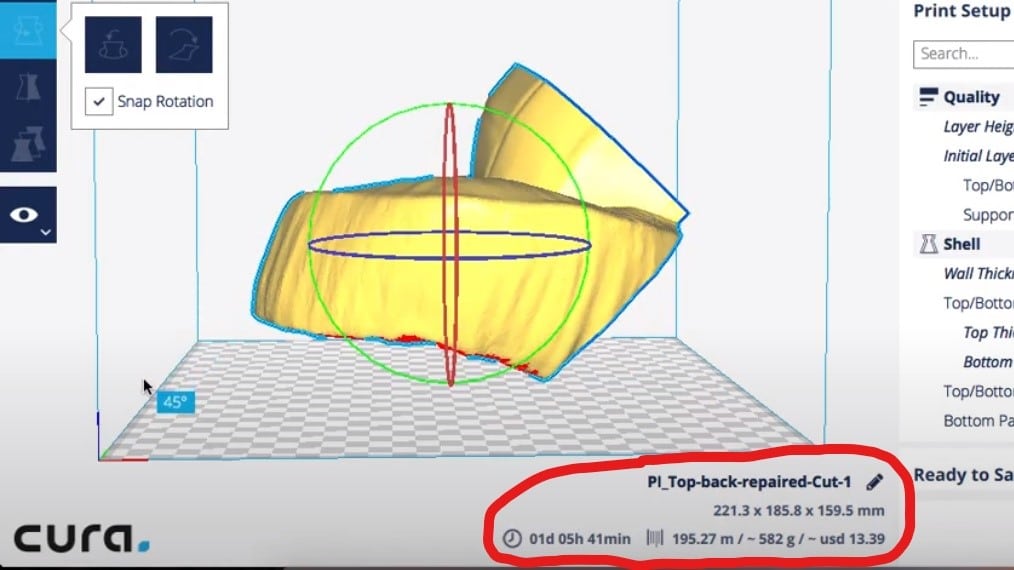Select the Wall Thickness setting
This screenshot has height=570, width=1014.
[x=978, y=274]
